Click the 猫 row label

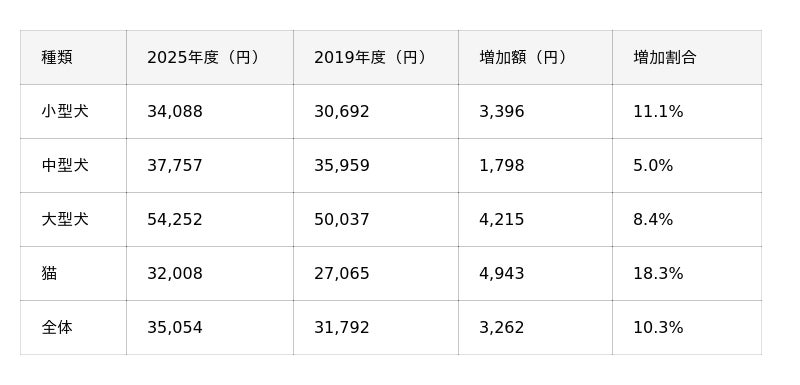coord(73,273)
